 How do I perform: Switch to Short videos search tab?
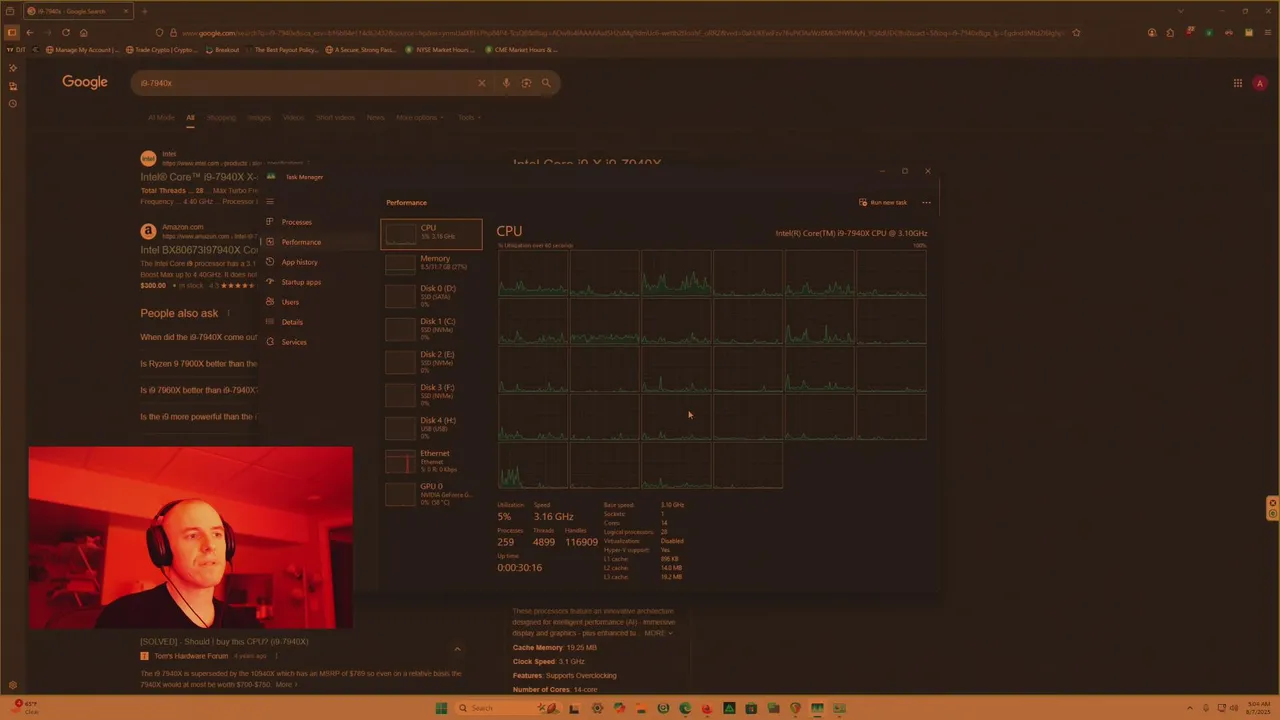[336, 118]
